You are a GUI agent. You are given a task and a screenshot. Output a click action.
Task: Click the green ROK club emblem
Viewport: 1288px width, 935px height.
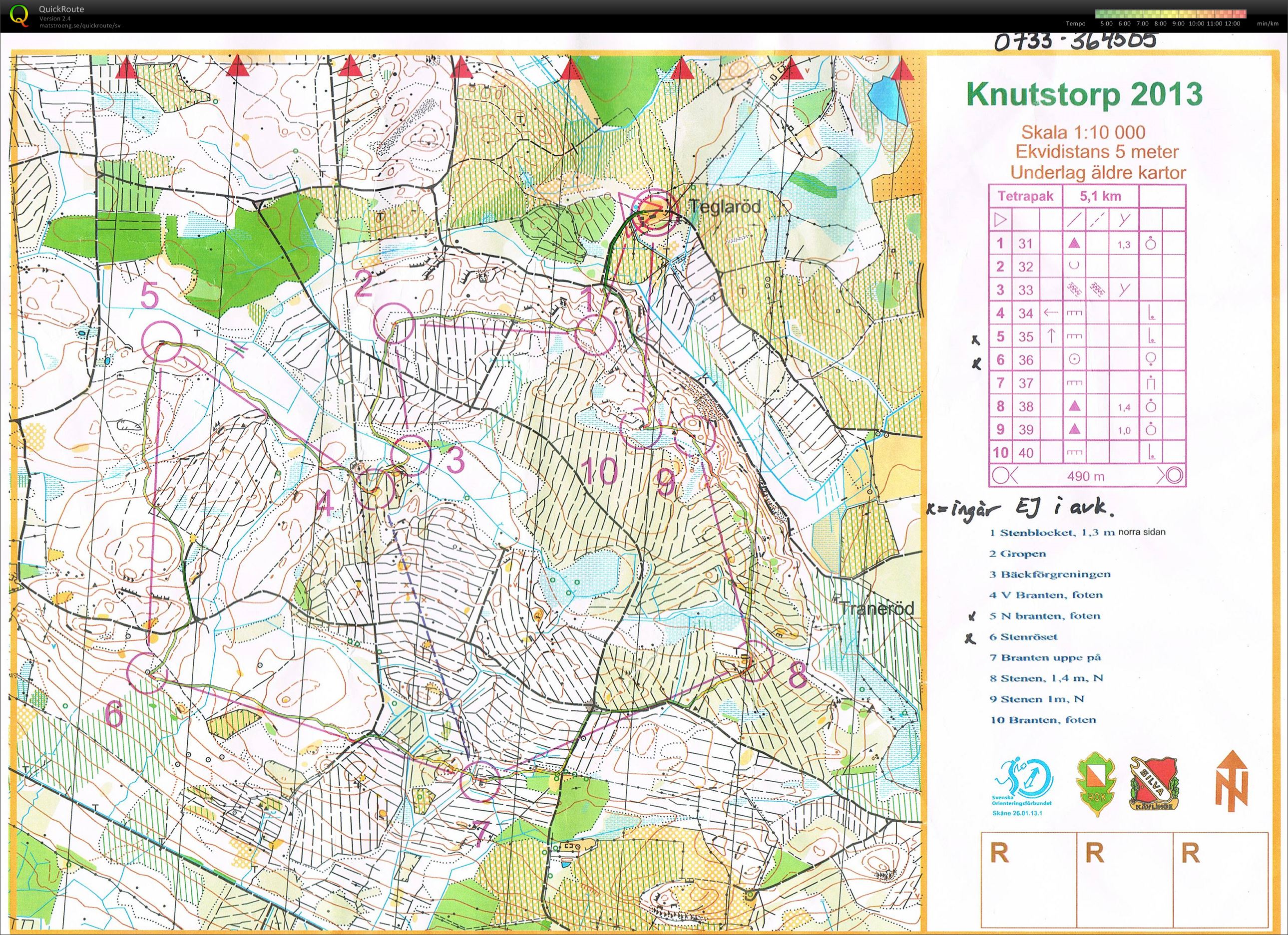click(1096, 784)
